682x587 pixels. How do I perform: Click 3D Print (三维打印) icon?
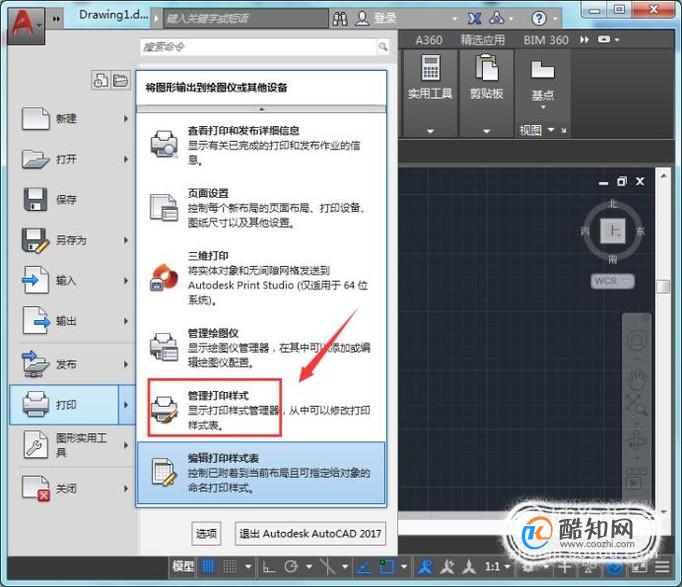point(164,277)
